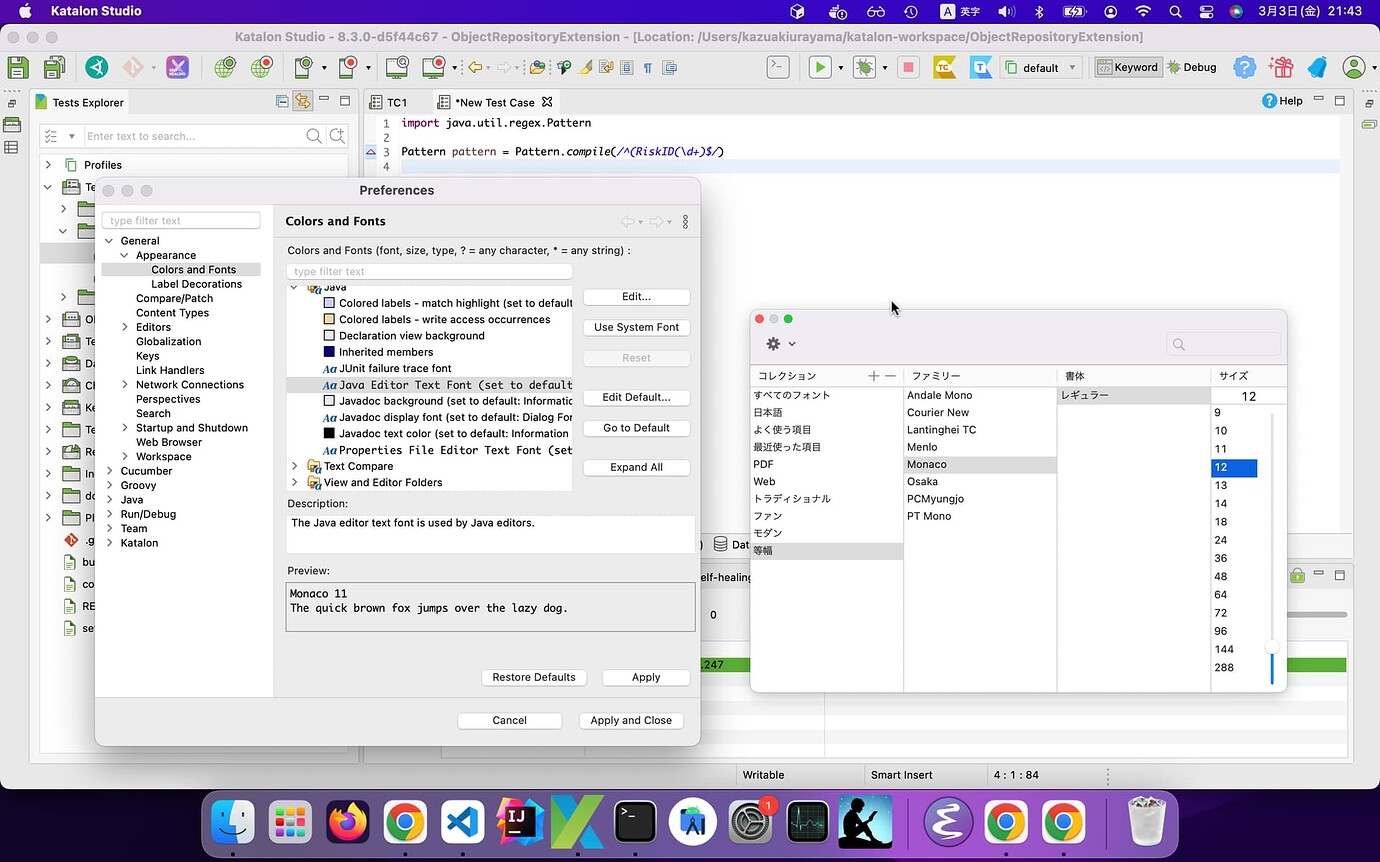Screen dimensions: 1380x862
Task: Expand View and Editor Folders node
Action: click(x=293, y=482)
